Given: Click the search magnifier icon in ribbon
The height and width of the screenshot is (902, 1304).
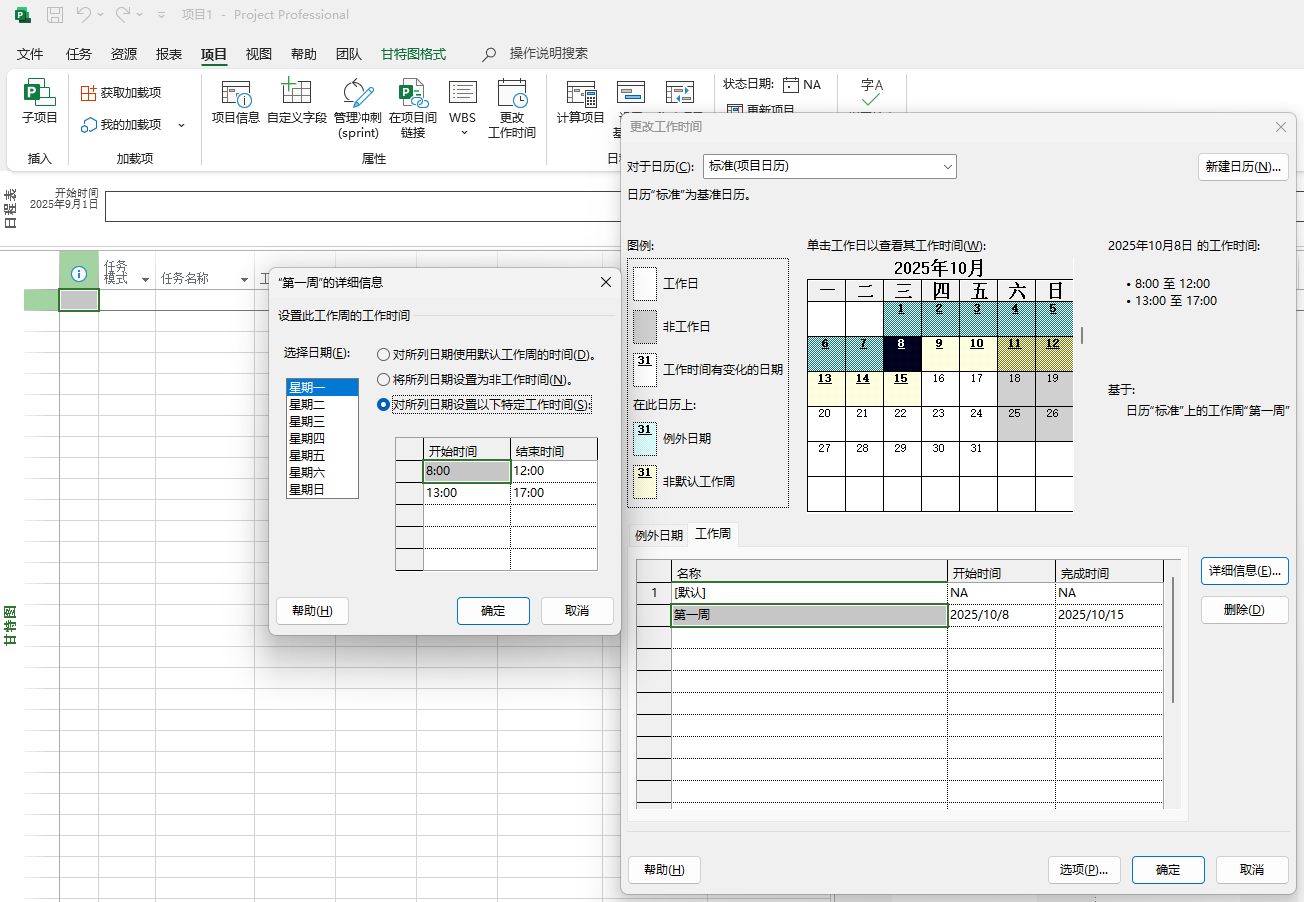Looking at the screenshot, I should [489, 54].
